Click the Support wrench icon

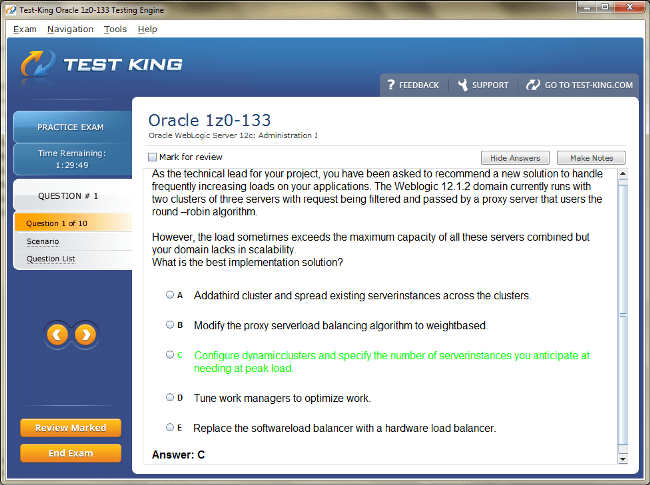click(x=463, y=85)
